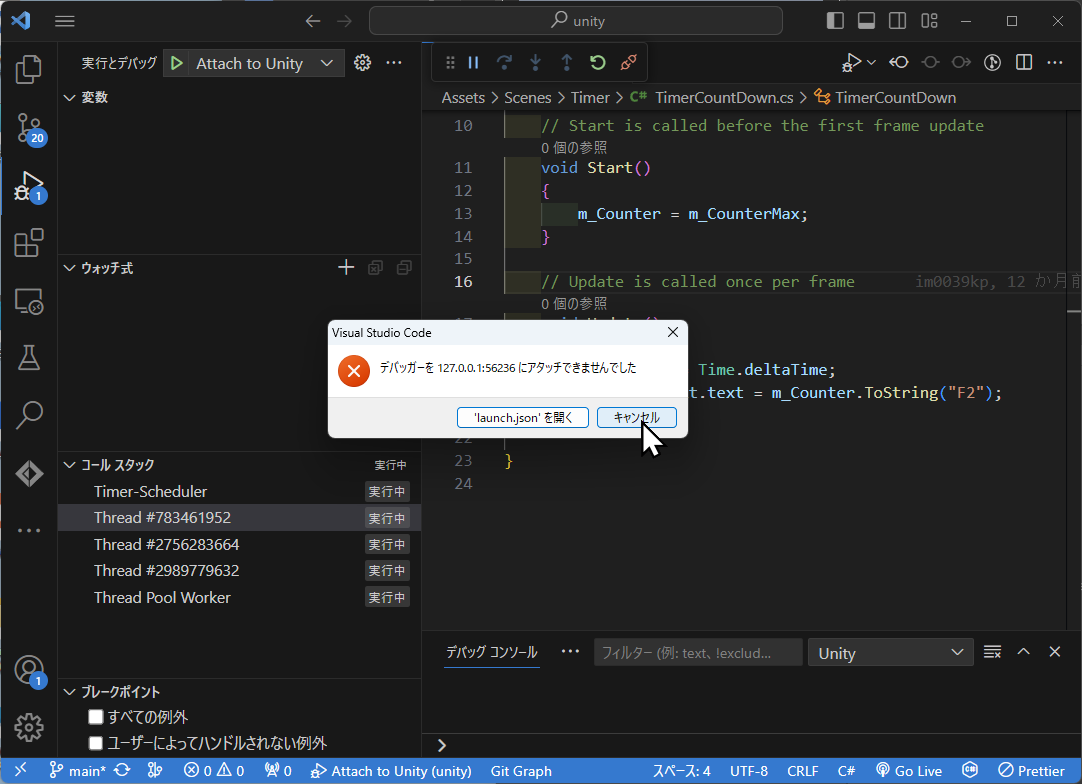Open Source Control view showing 20 changes

(28, 128)
